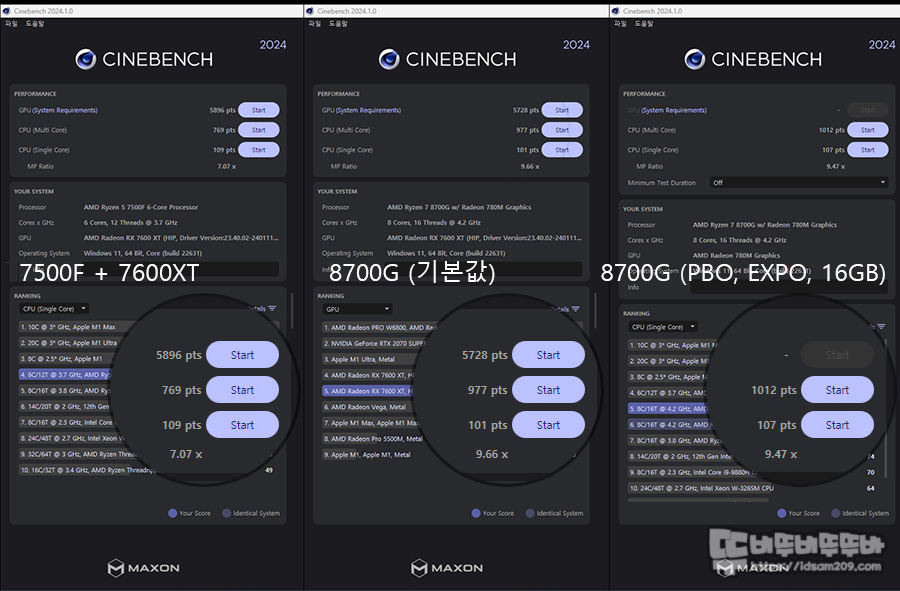Click the Cinebench sphere logo in left window
This screenshot has width=900, height=591.
pyautogui.click(x=86, y=59)
